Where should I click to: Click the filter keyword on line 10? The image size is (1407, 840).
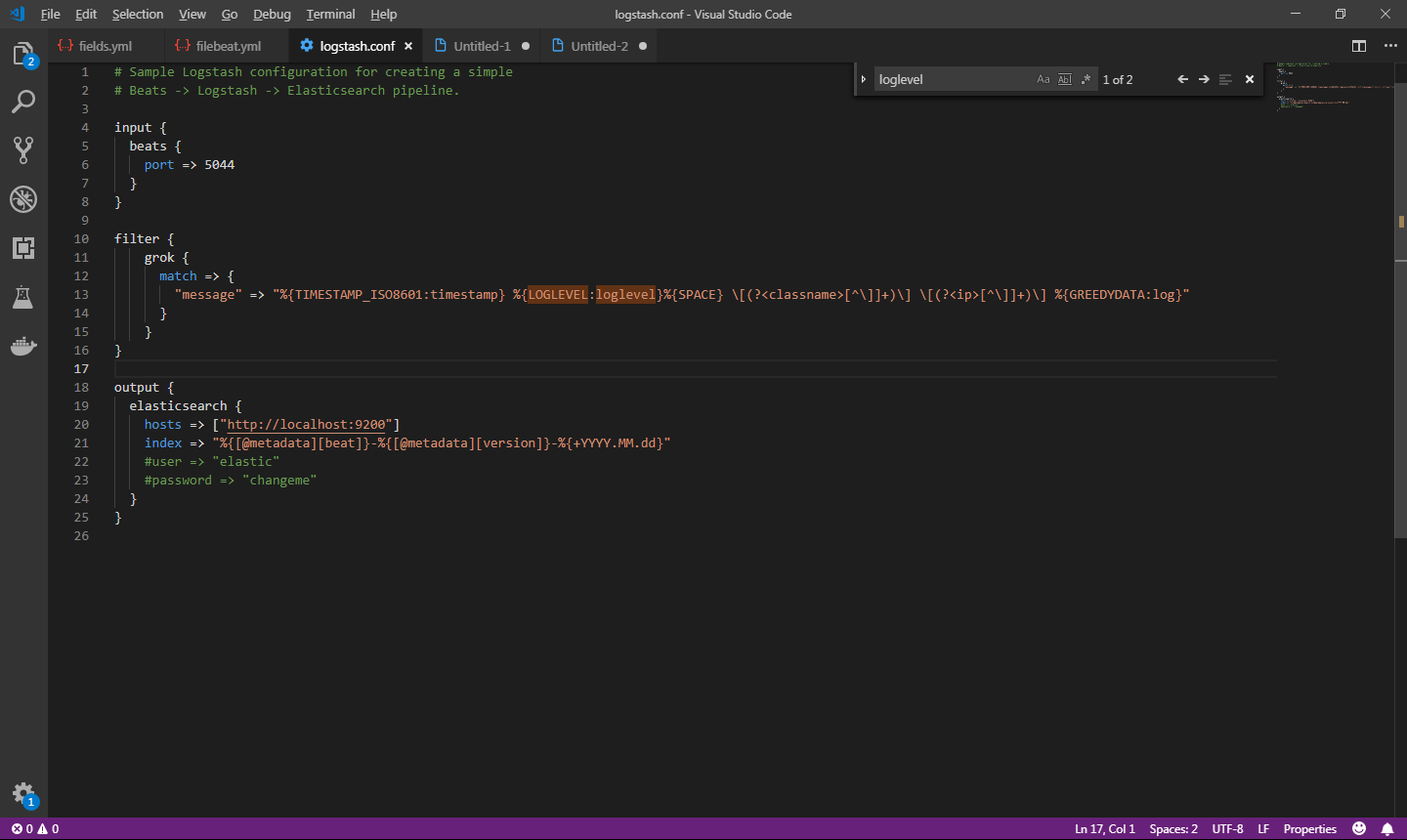(137, 239)
